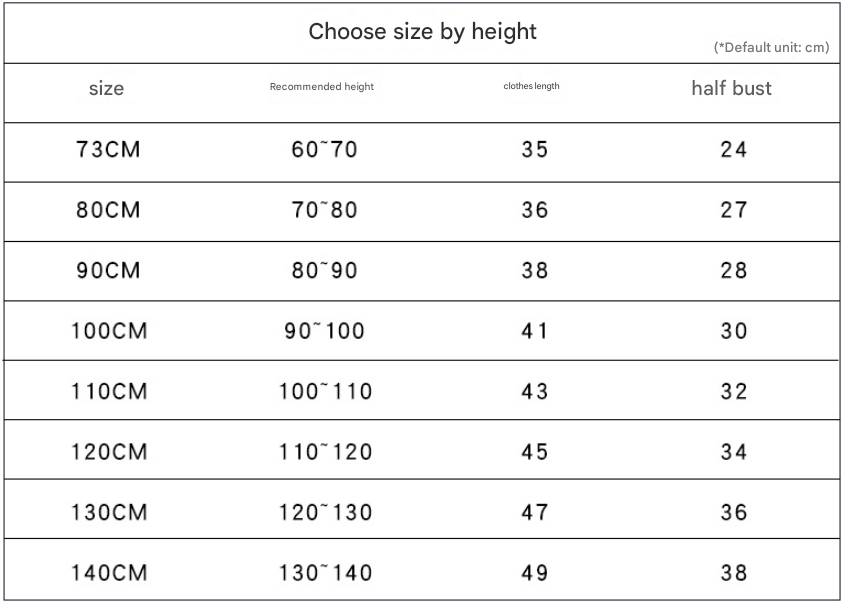
Task: Select the 'half bust' column header
Action: 731,88
